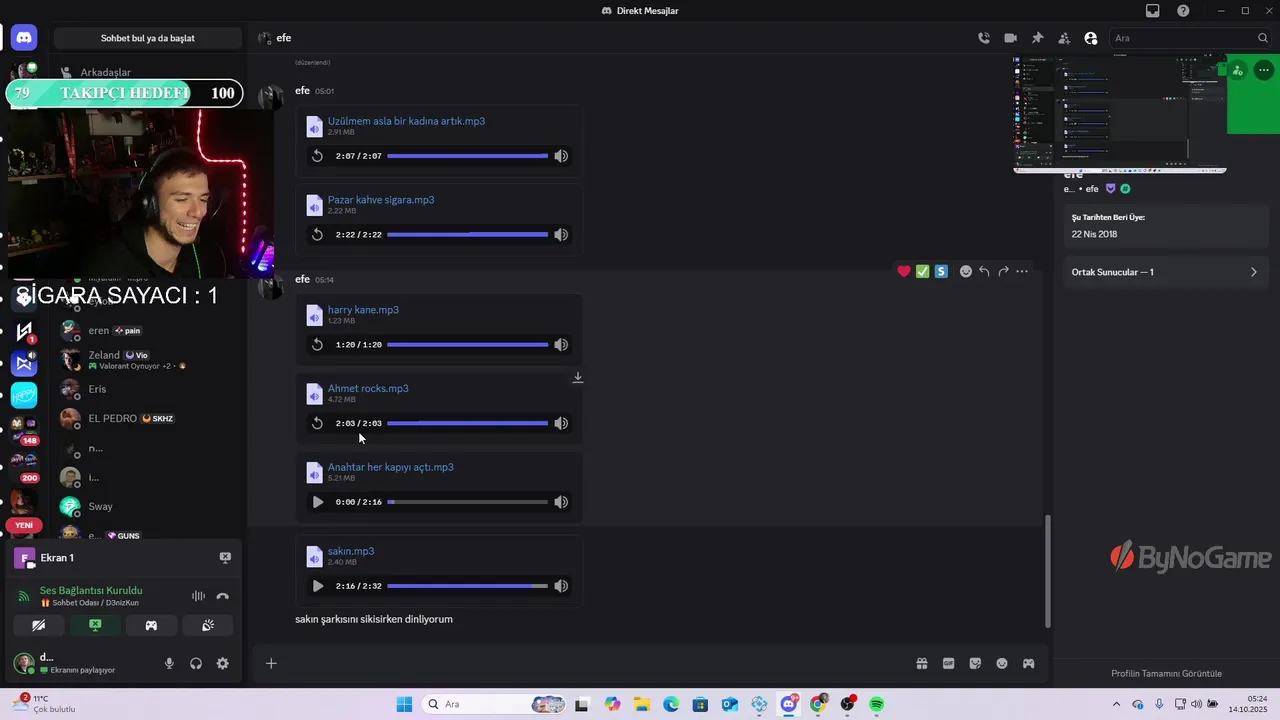Open the screen share preview thumbnail
Screen dimensions: 1280x720
(x=1120, y=114)
